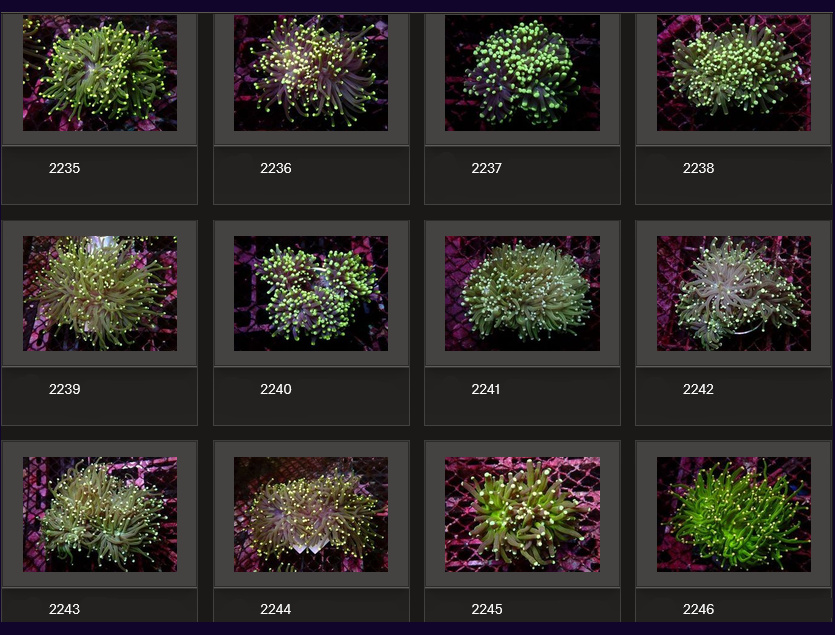835x635 pixels.
Task: Click the label text 2246
Action: coord(698,609)
